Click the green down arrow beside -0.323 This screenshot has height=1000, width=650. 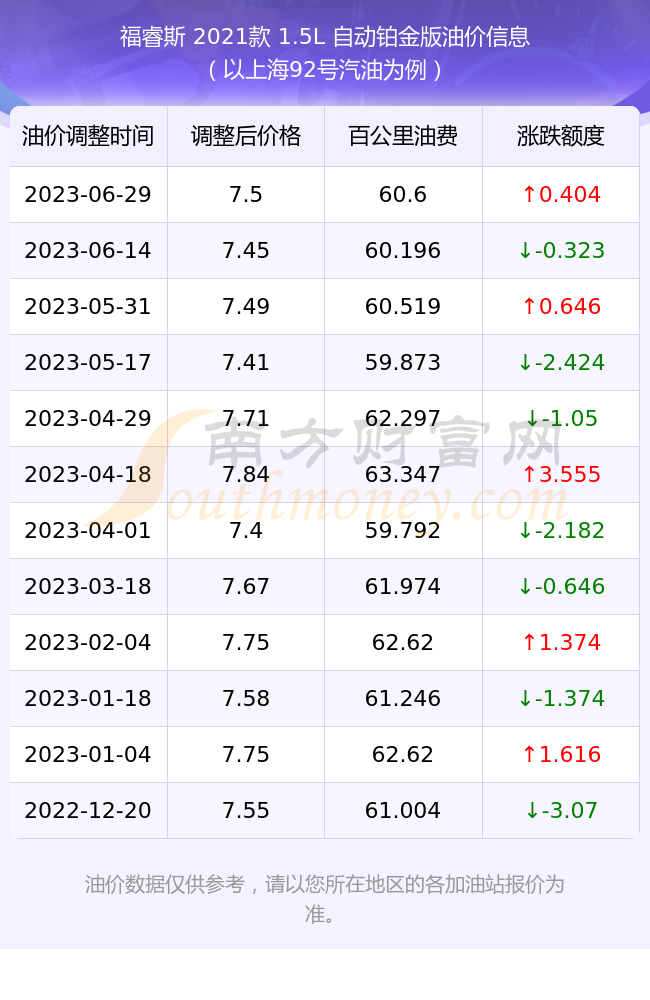(x=525, y=251)
